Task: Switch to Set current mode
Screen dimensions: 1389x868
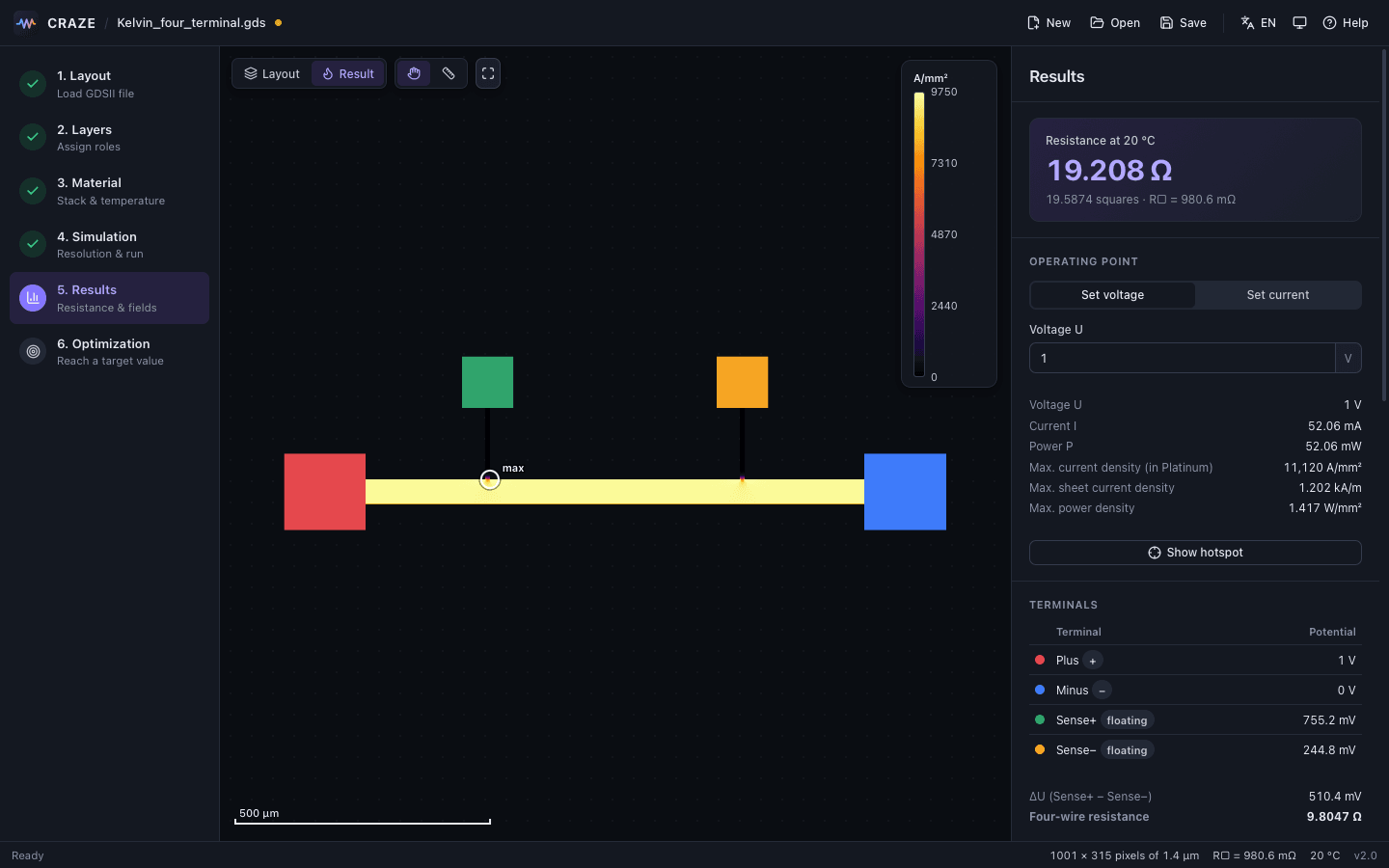Action: coord(1277,295)
